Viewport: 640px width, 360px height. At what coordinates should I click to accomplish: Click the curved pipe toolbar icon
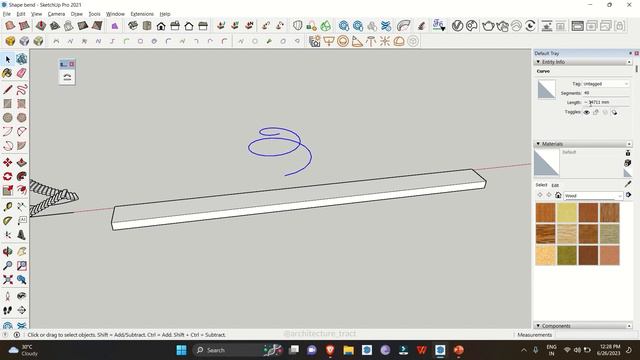point(404,26)
